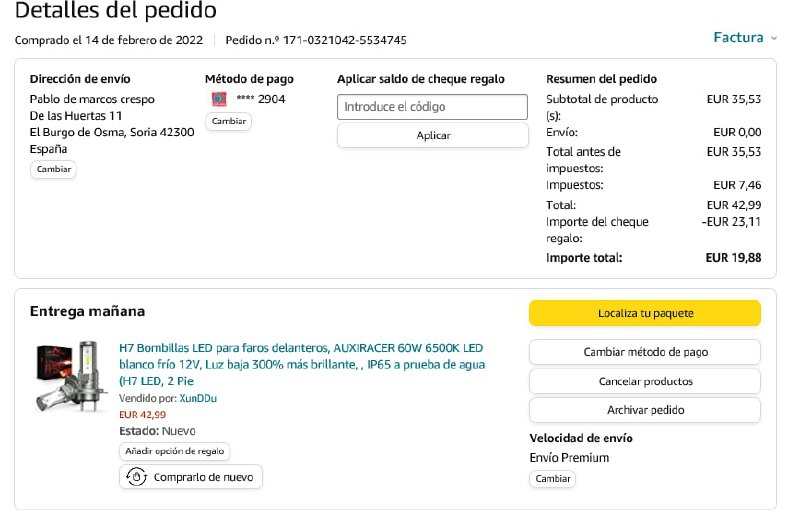800x515 pixels.
Task: Select Cambiar método de pago
Action: [644, 352]
